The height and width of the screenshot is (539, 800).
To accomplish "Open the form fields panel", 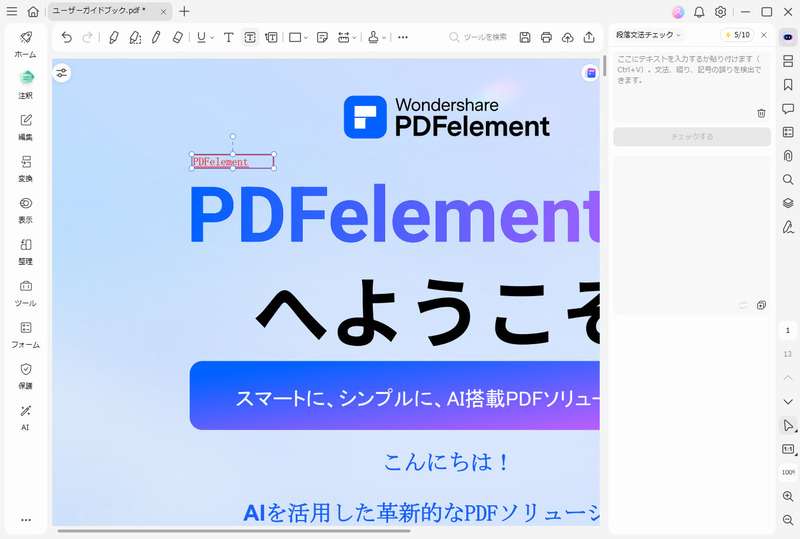I will click(x=788, y=132).
